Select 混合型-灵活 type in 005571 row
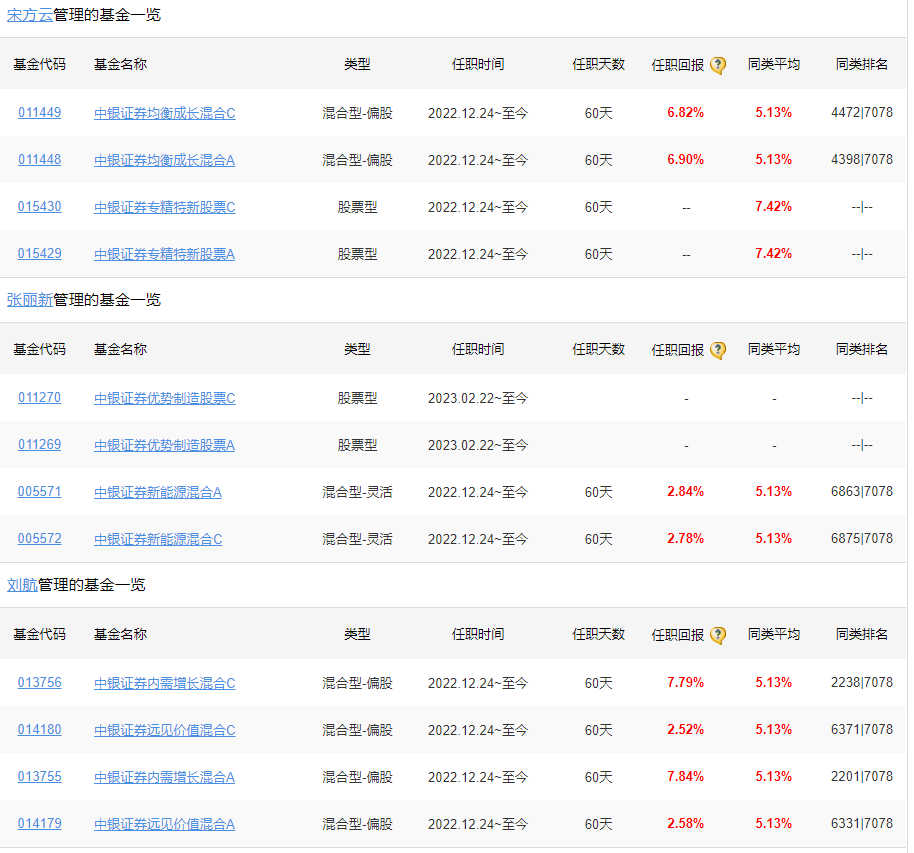Viewport: 914px width, 853px height. click(x=357, y=492)
